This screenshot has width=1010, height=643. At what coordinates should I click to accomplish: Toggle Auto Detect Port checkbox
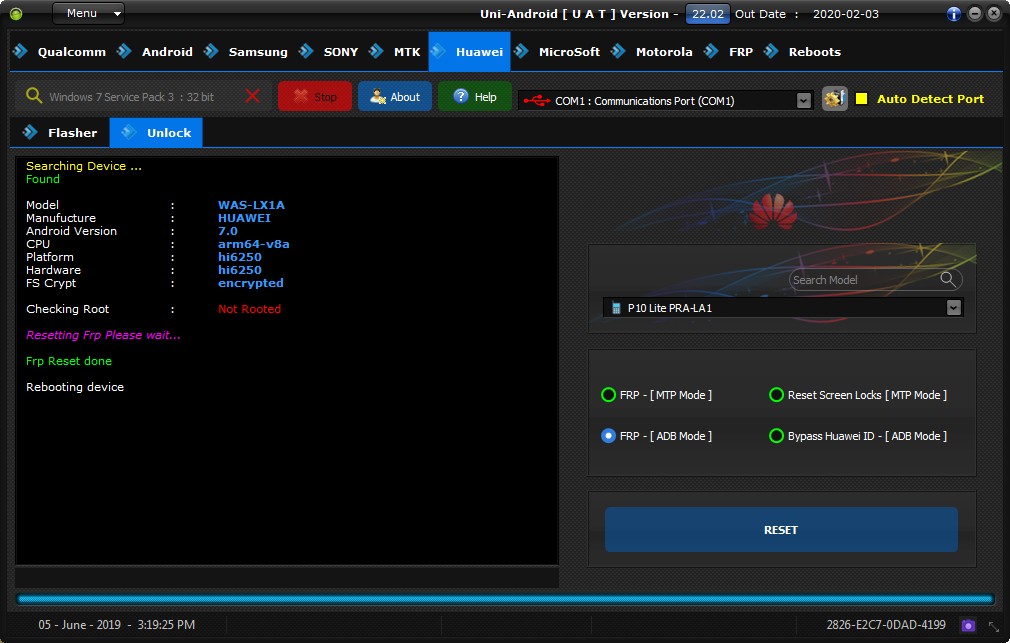click(x=861, y=99)
